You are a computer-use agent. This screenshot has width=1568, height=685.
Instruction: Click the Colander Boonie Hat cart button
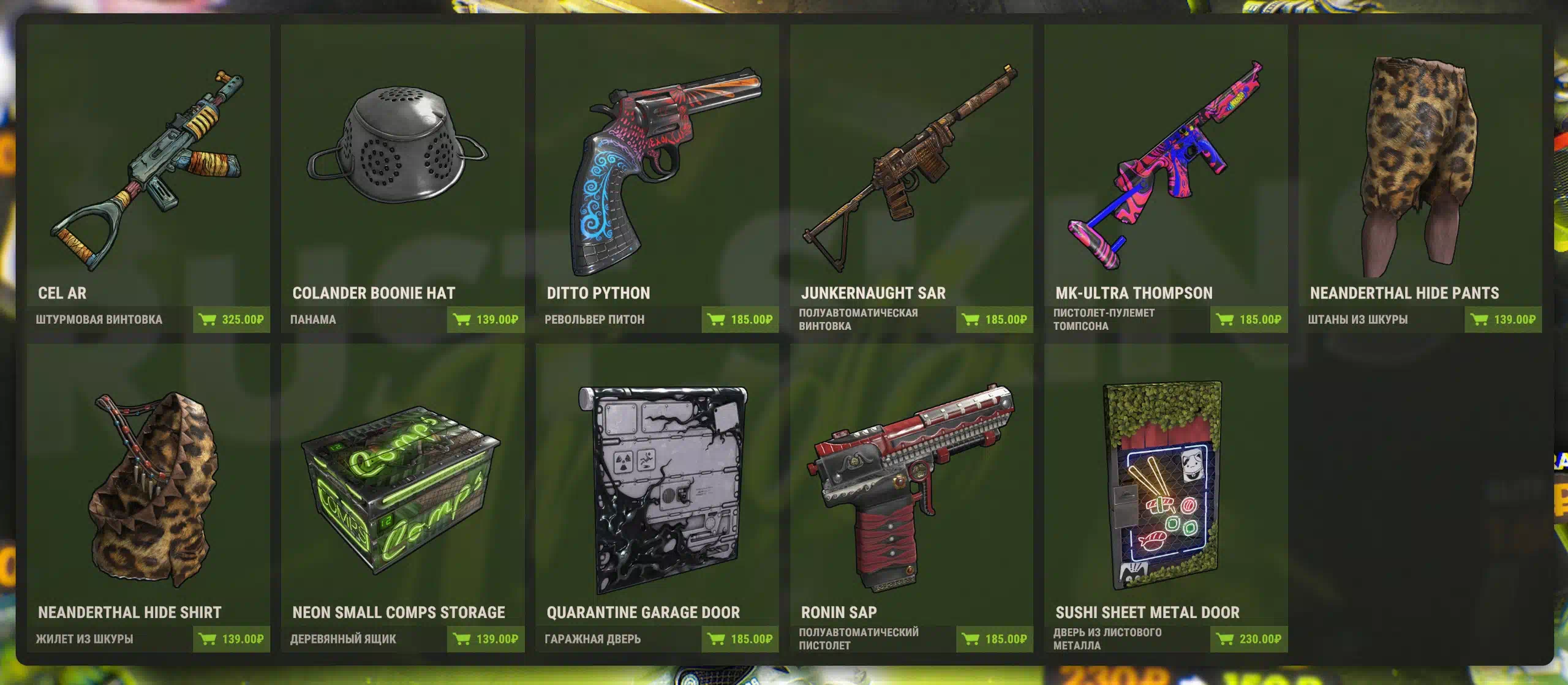pos(486,320)
